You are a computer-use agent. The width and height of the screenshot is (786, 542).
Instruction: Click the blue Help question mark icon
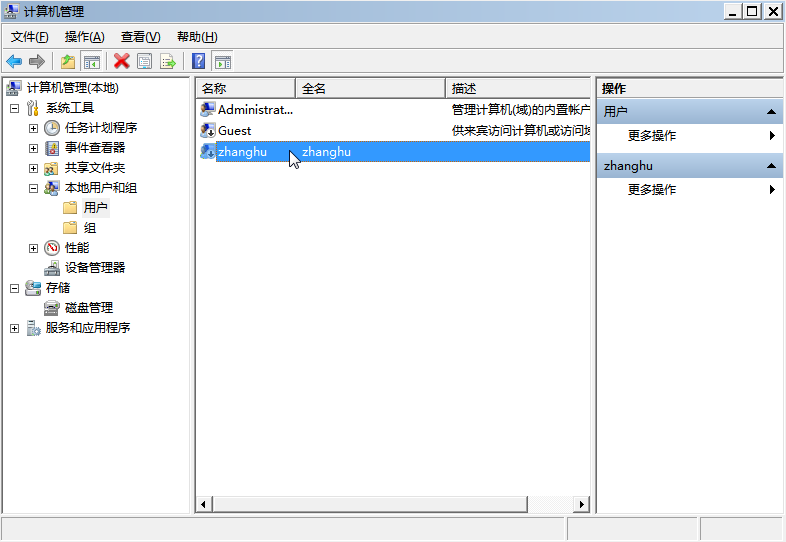198,61
